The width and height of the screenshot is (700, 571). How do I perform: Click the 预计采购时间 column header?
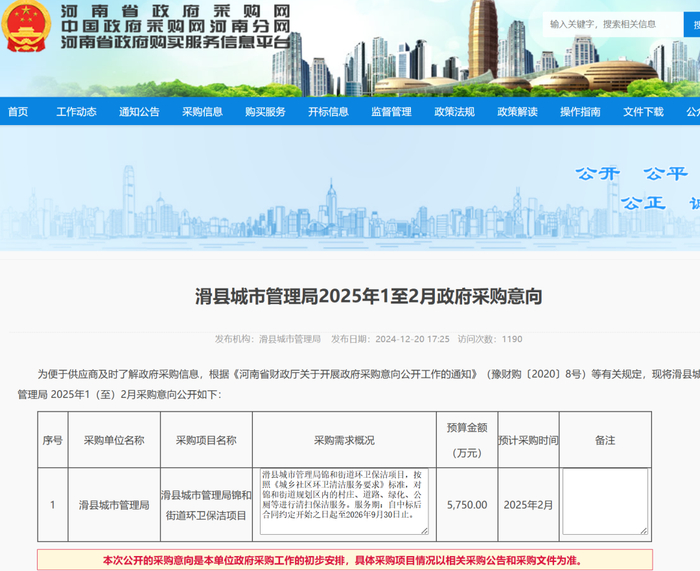[x=529, y=440]
